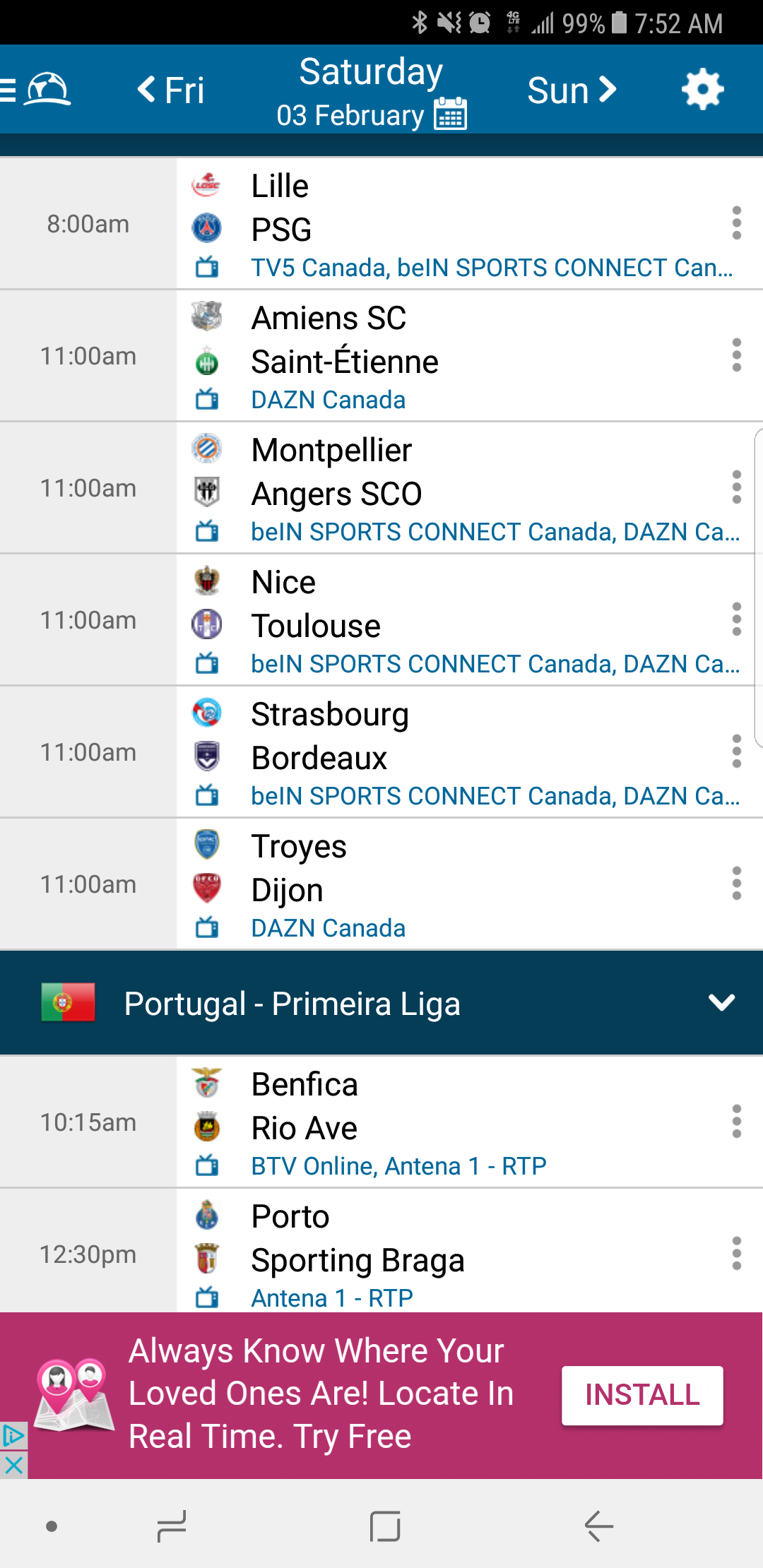Tap the TV icon under Amiens SC match
The image size is (763, 1568).
207,400
